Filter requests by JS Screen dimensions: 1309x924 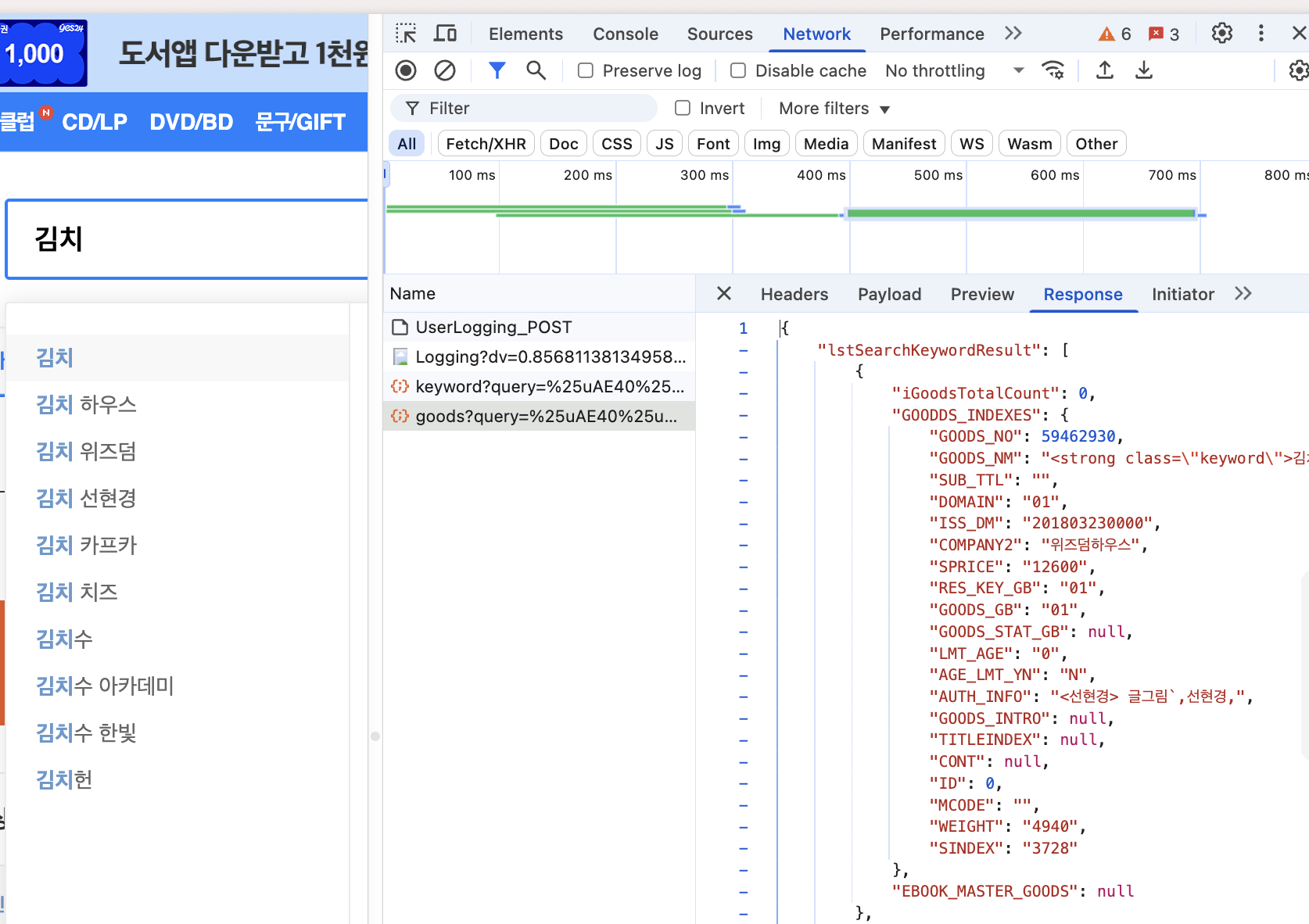664,144
